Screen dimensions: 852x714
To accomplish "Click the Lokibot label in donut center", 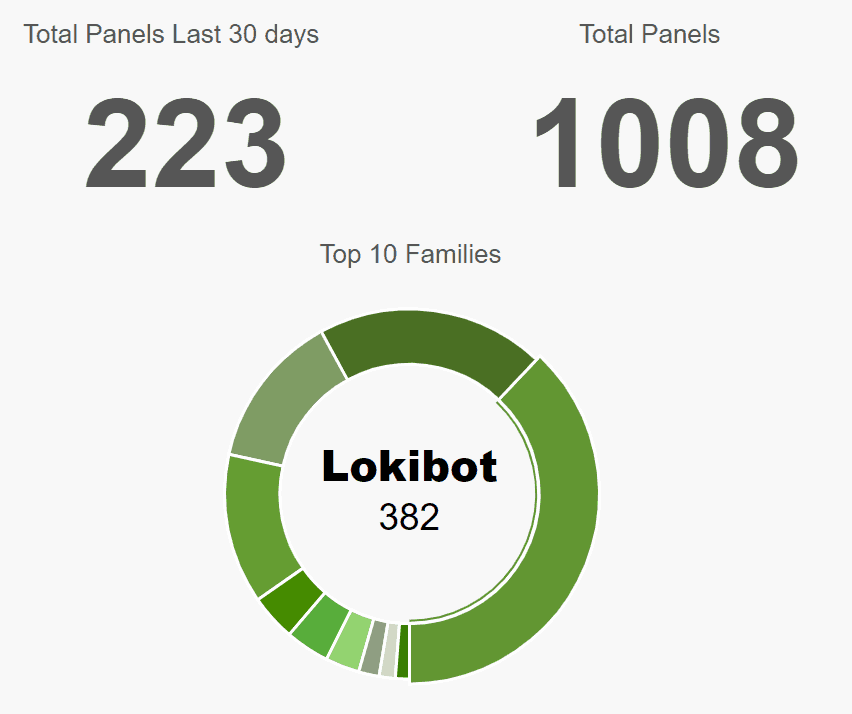I will [x=409, y=466].
